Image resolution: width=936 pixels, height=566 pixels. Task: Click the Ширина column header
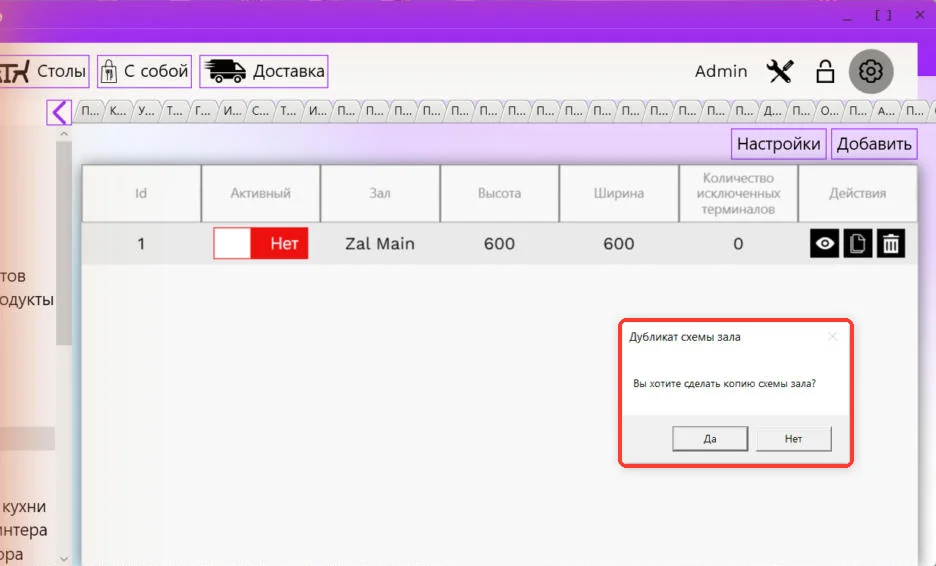(618, 193)
